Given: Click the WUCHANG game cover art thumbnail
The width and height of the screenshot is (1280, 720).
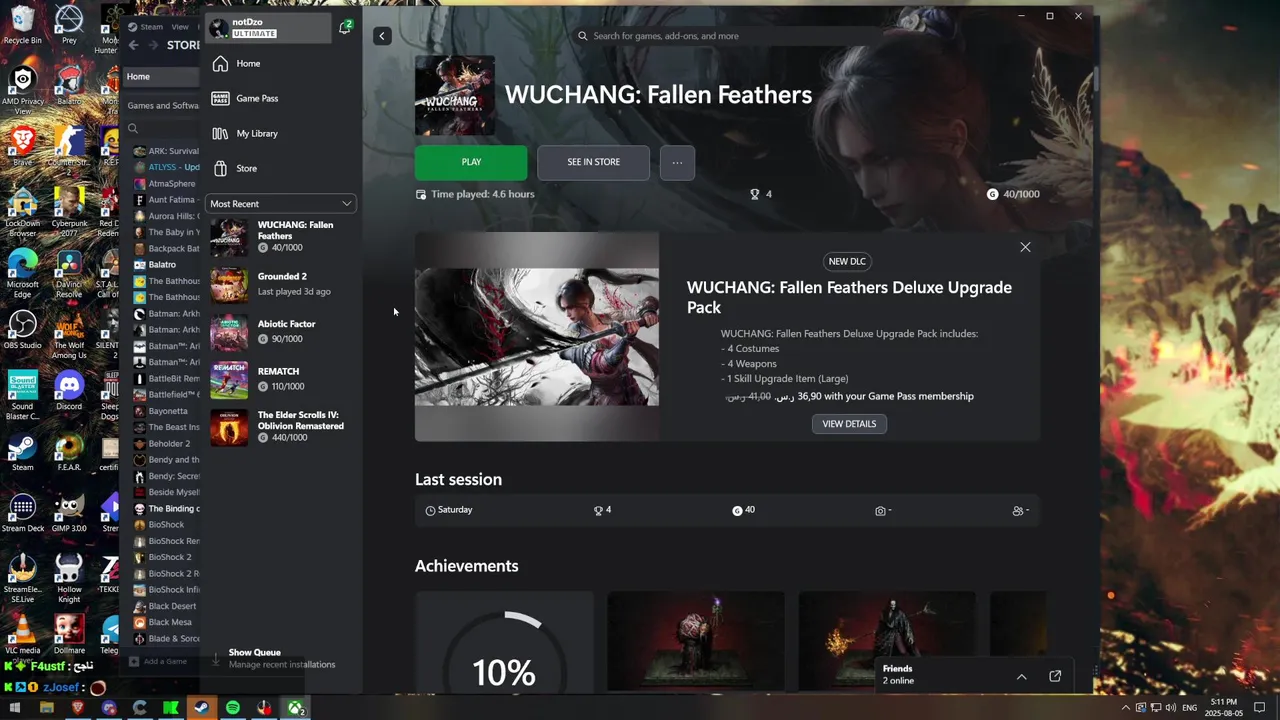Looking at the screenshot, I should coord(455,95).
